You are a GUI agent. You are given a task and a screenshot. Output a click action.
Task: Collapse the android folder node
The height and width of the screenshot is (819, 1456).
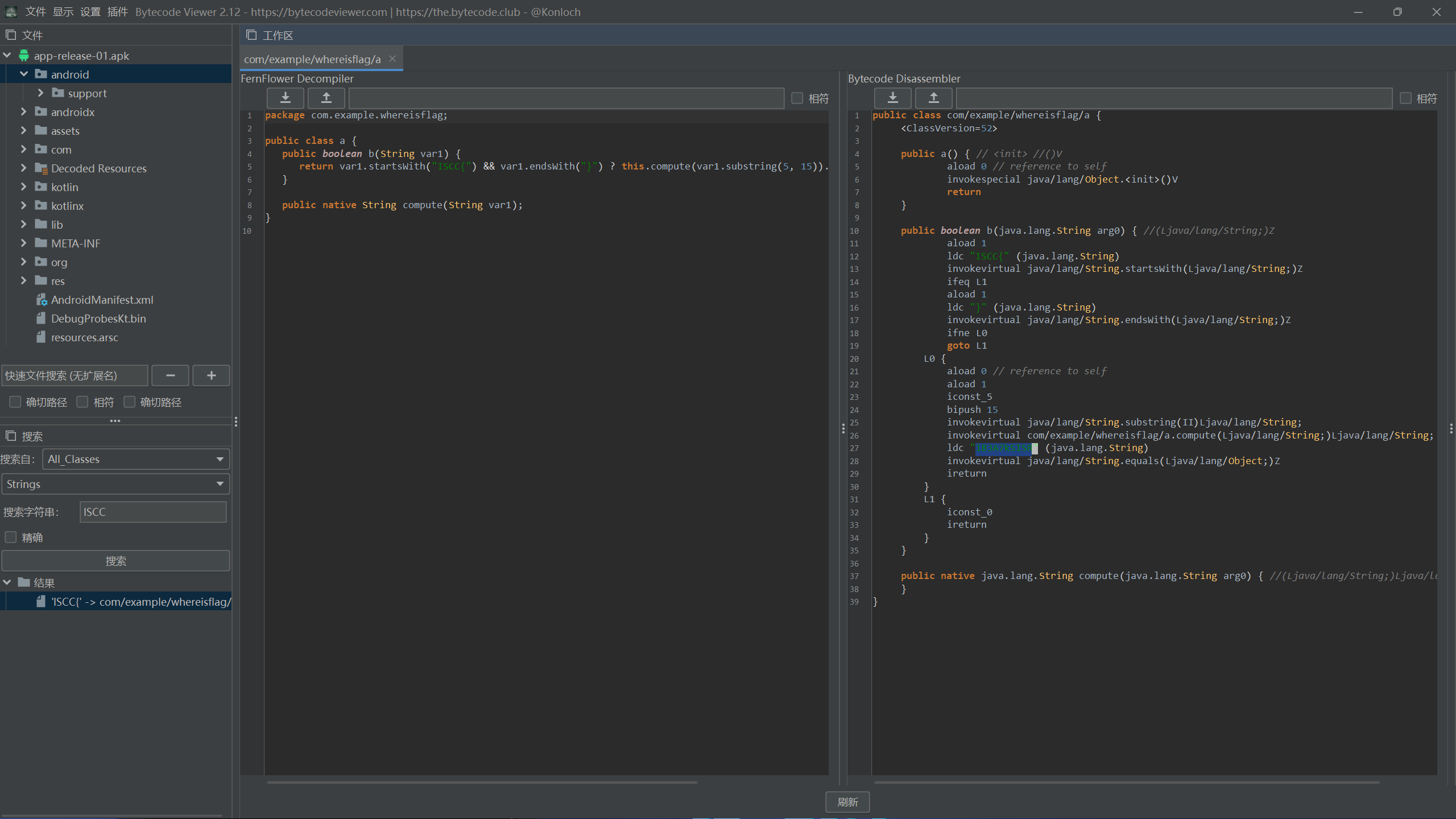(24, 74)
